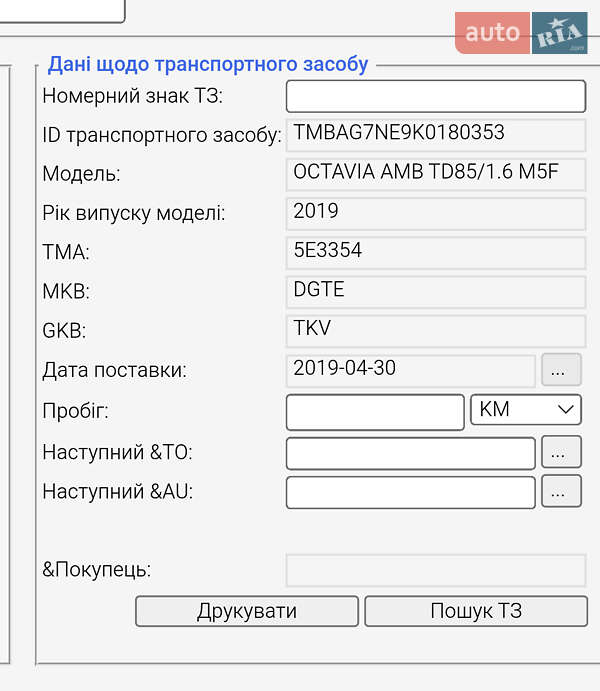Click the Дата поставки label
The width and height of the screenshot is (600, 691).
coord(115,370)
